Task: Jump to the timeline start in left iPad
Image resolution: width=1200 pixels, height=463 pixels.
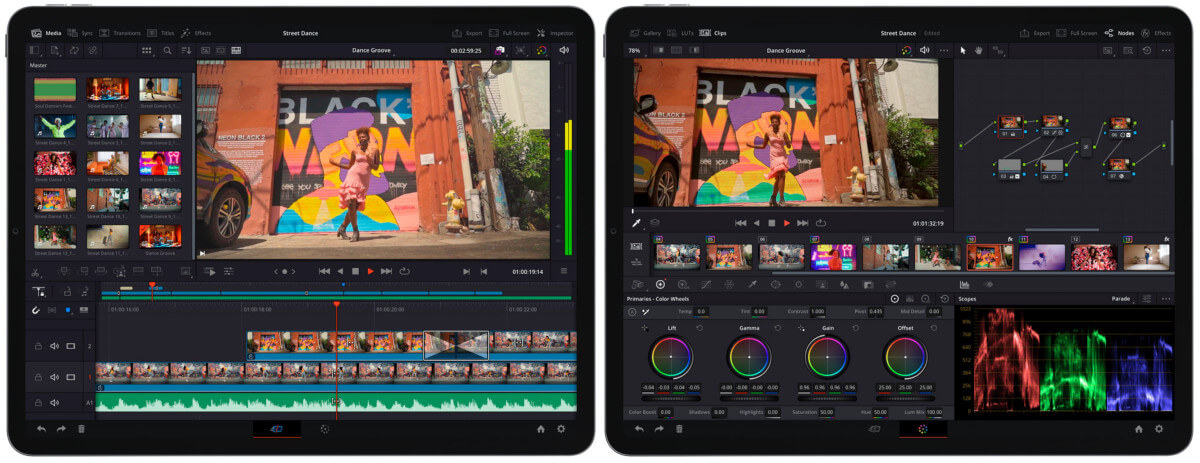Action: click(324, 271)
